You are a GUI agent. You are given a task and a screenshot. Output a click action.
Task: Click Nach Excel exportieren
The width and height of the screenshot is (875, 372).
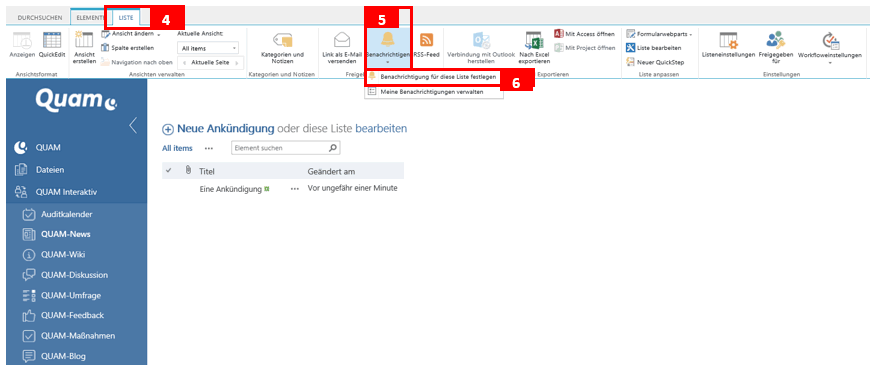click(535, 48)
